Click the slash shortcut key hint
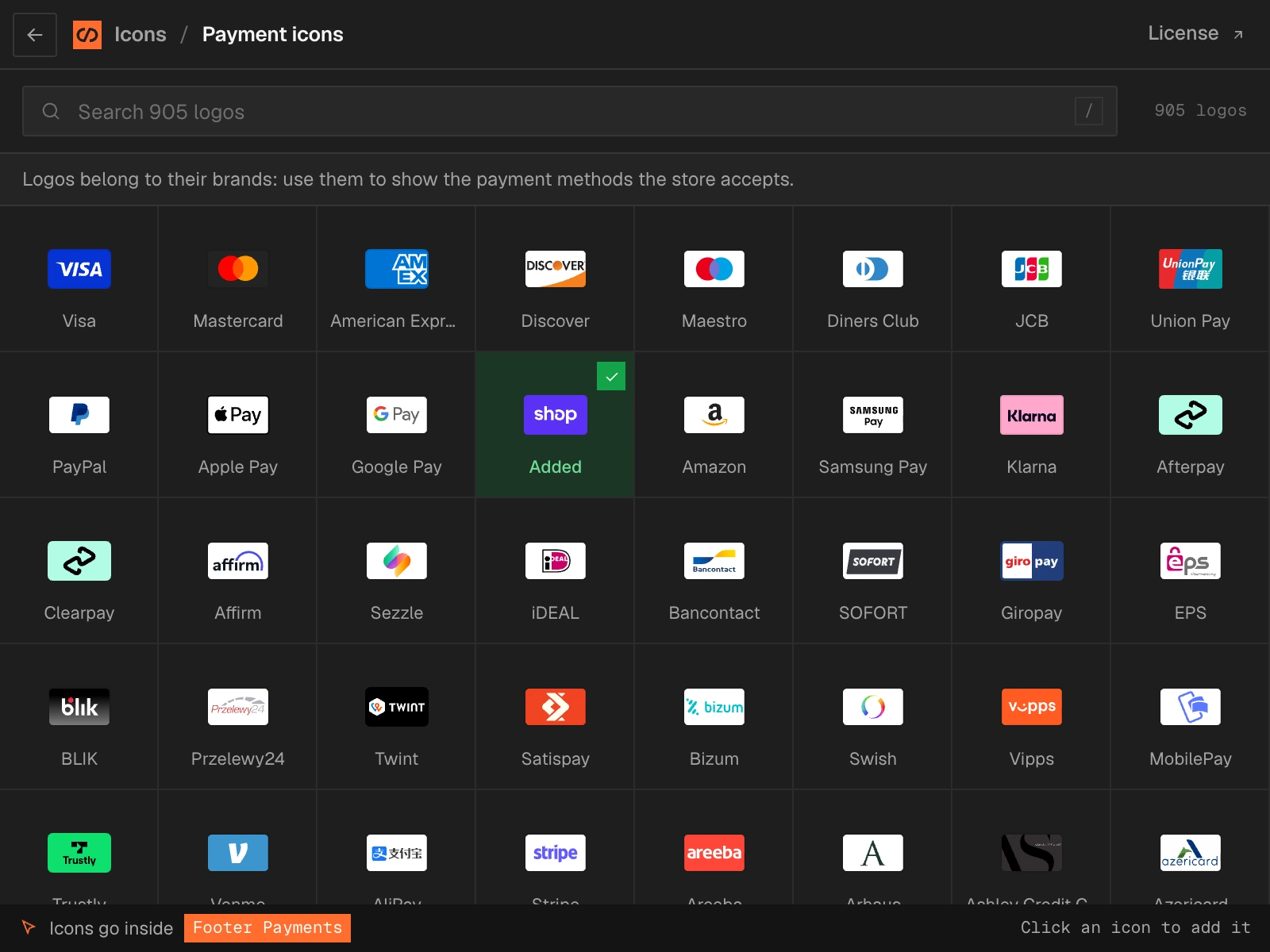The image size is (1270, 952). [1089, 111]
